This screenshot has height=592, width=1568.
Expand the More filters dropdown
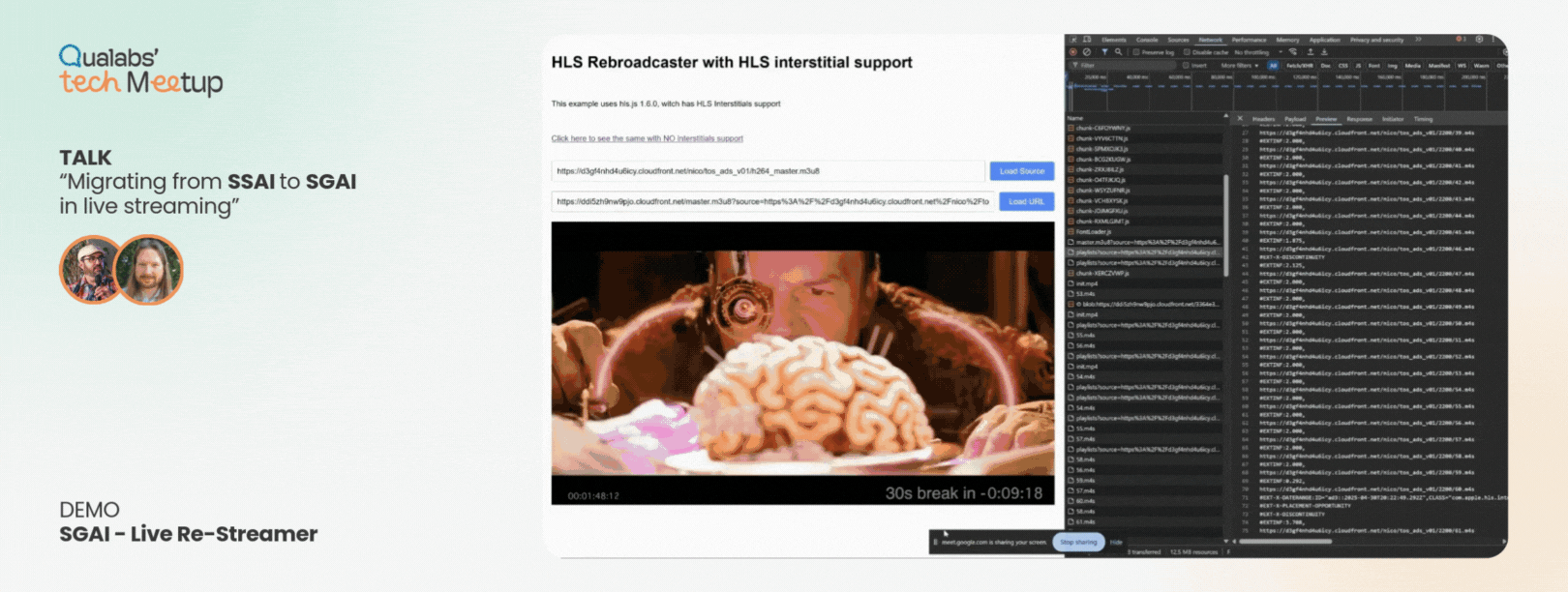tap(1240, 66)
